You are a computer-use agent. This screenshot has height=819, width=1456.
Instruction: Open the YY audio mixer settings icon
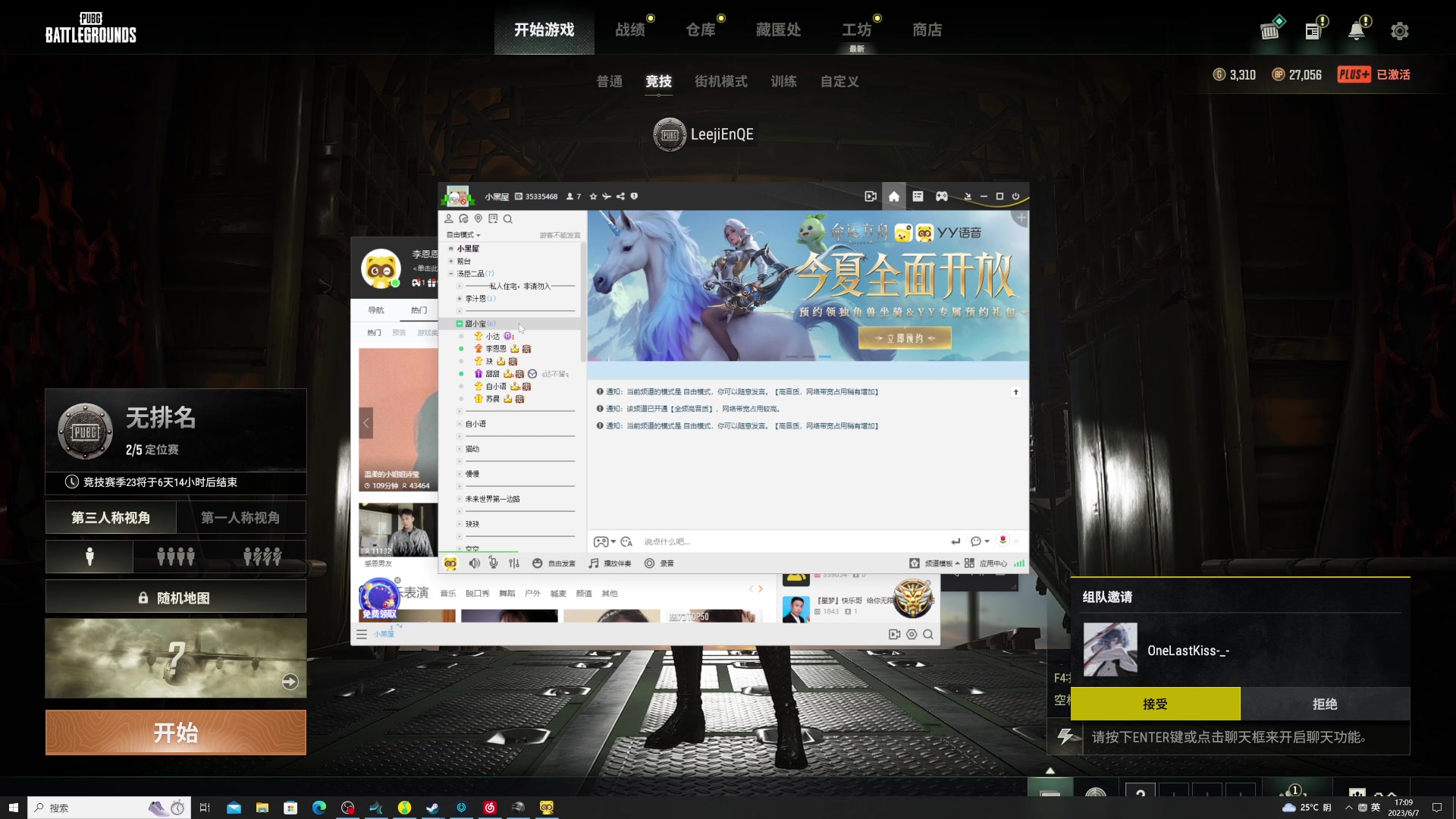tap(514, 563)
